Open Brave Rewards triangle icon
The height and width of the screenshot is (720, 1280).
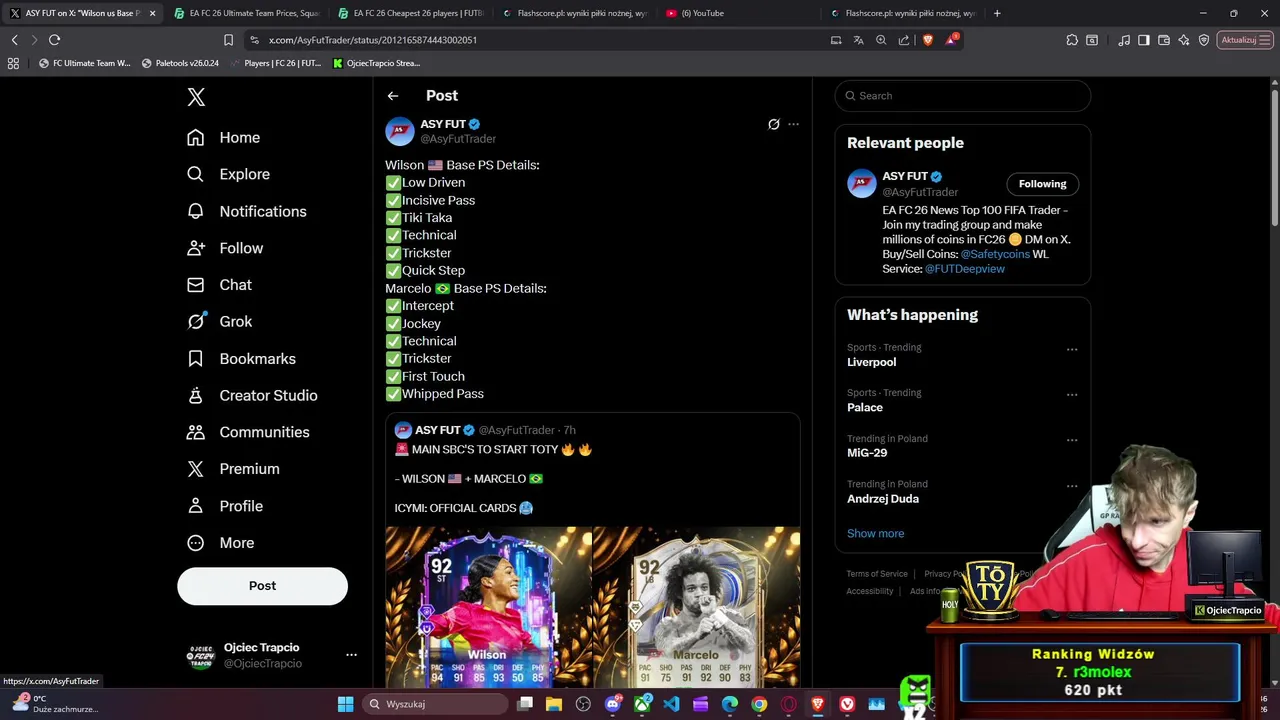952,40
